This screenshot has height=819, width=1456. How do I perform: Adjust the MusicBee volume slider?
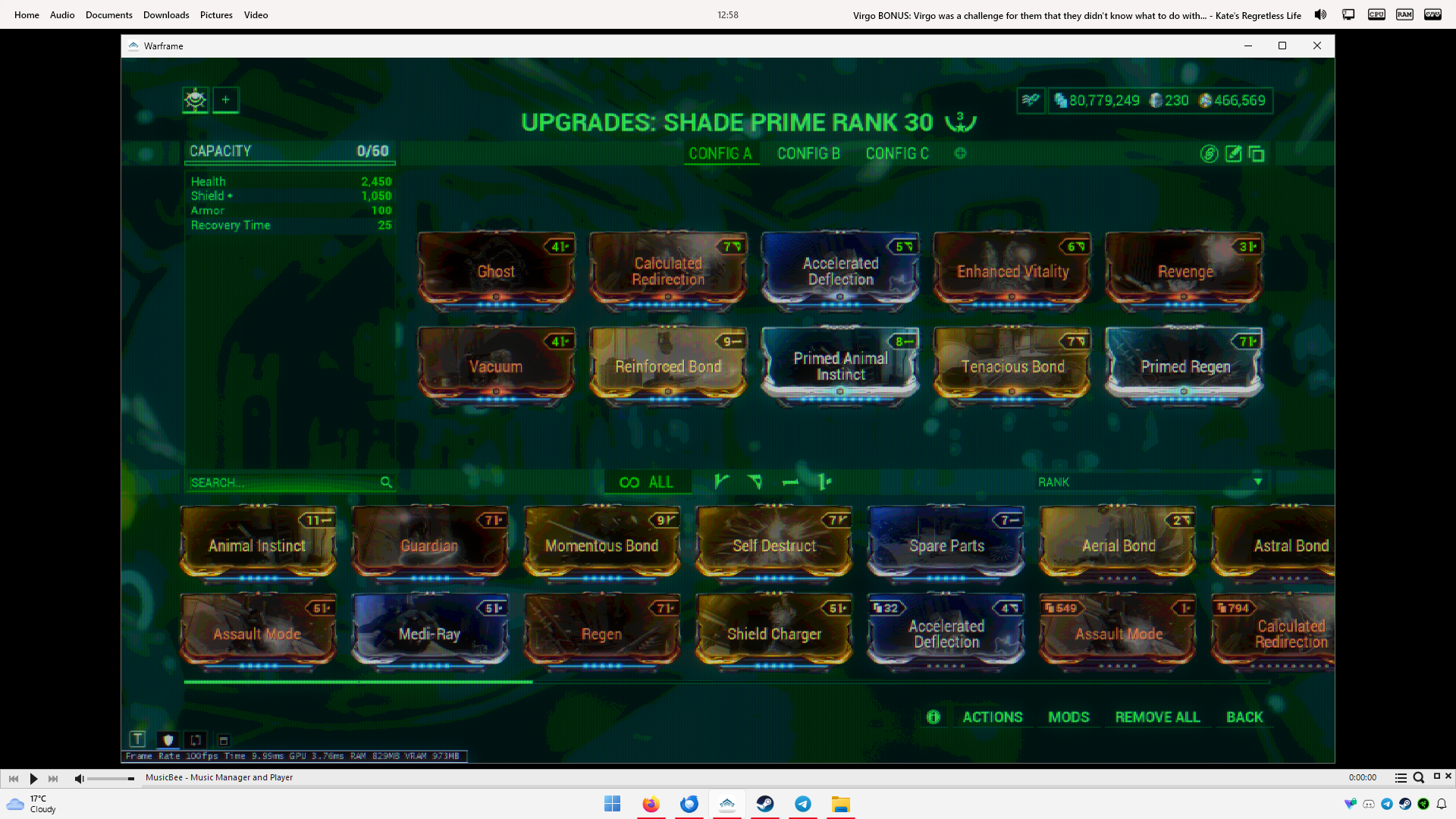(111, 779)
